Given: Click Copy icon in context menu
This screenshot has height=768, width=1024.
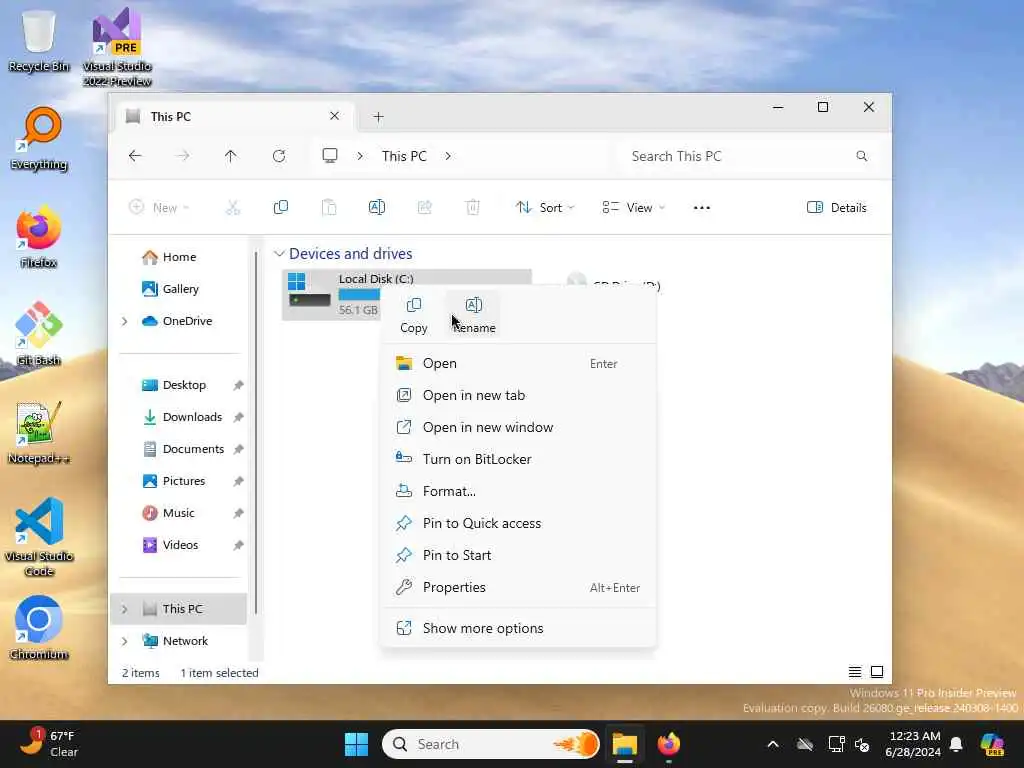Looking at the screenshot, I should (413, 315).
